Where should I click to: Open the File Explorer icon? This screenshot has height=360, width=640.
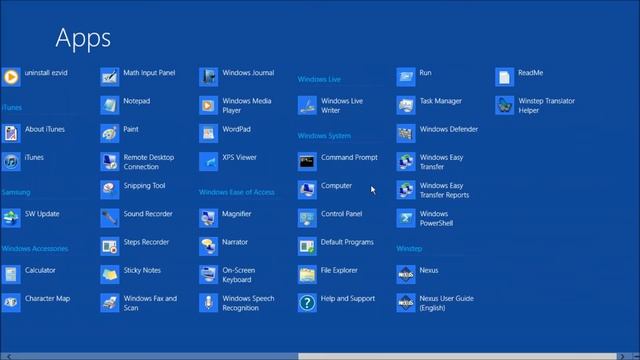pyautogui.click(x=307, y=274)
